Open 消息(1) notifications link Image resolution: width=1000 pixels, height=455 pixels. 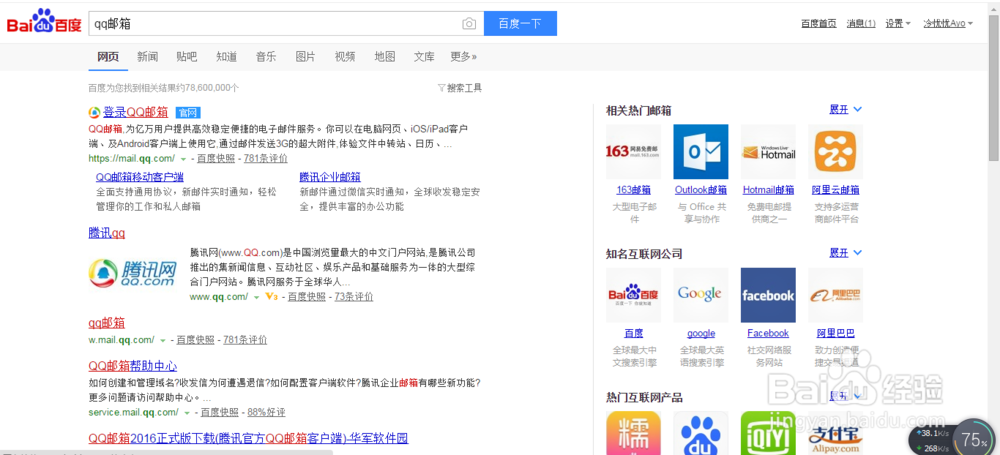point(861,24)
